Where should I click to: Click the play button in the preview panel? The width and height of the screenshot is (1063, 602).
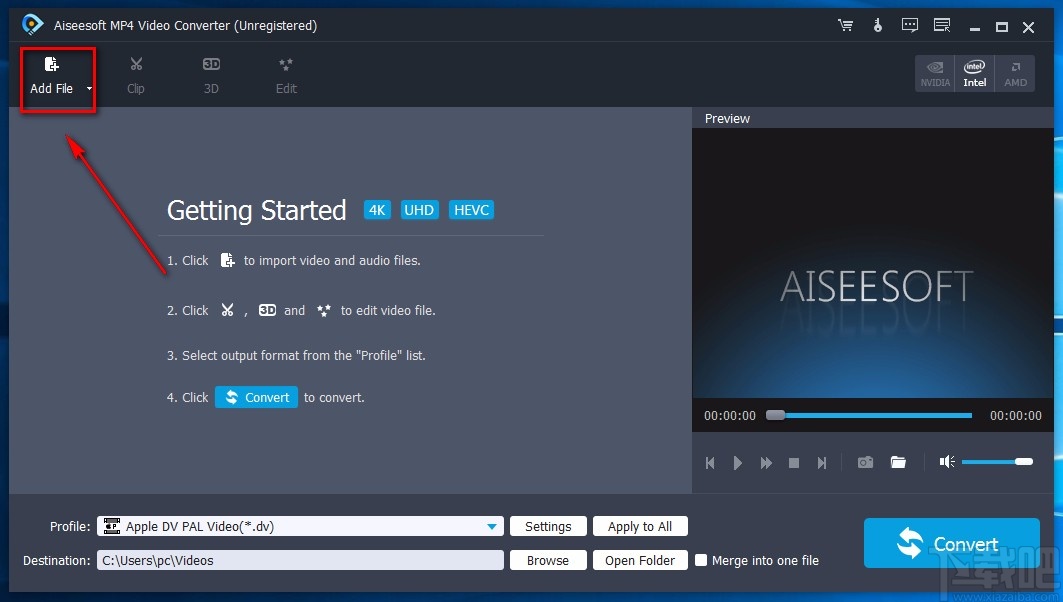(x=738, y=463)
